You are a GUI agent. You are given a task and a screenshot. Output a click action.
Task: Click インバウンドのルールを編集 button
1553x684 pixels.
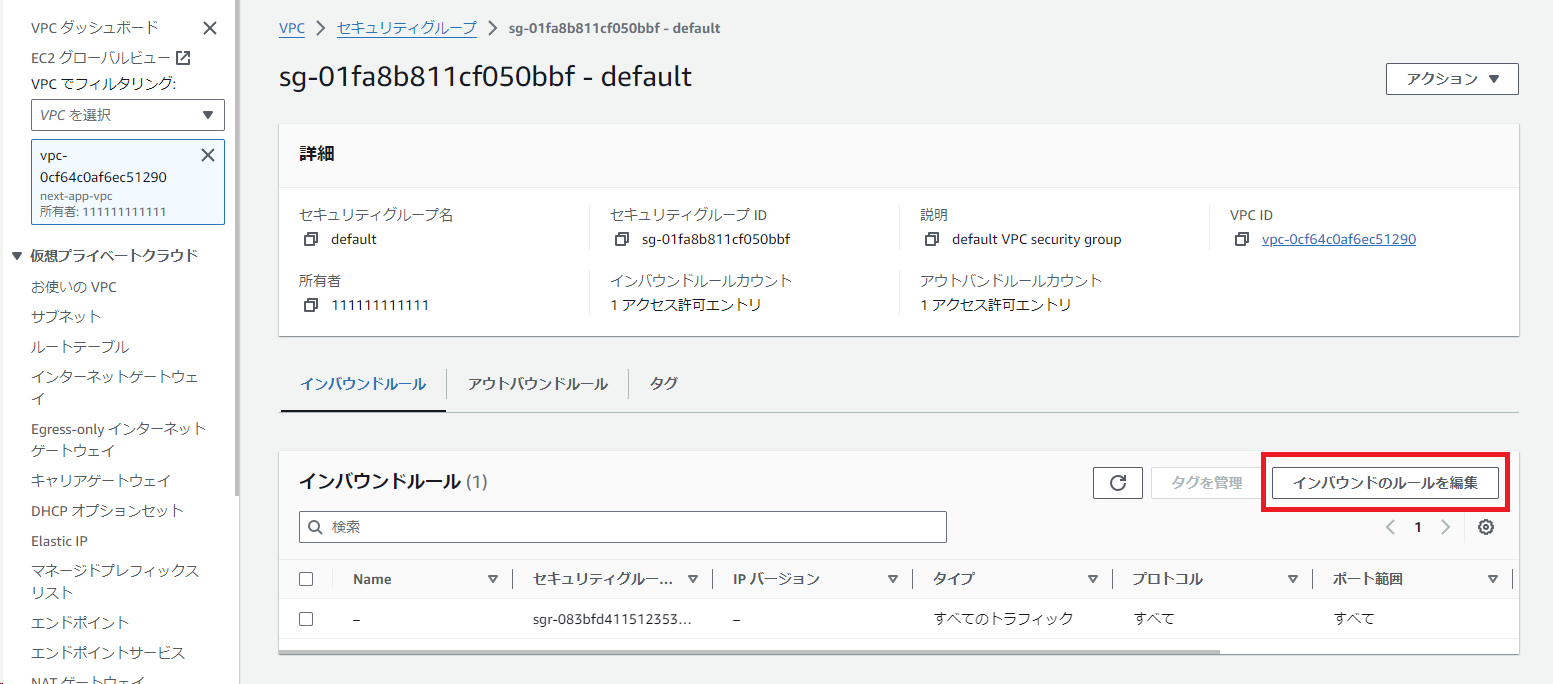(x=1385, y=483)
